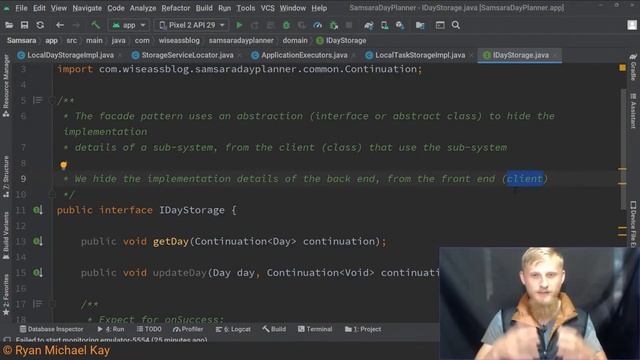Click the yellow lightbulb intention icon
640x360 pixels.
(x=64, y=165)
